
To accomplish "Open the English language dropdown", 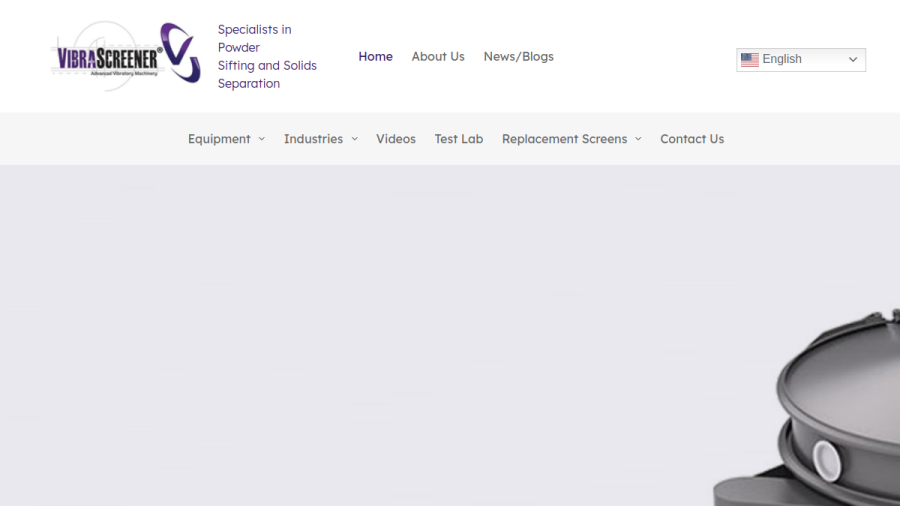I will (801, 60).
